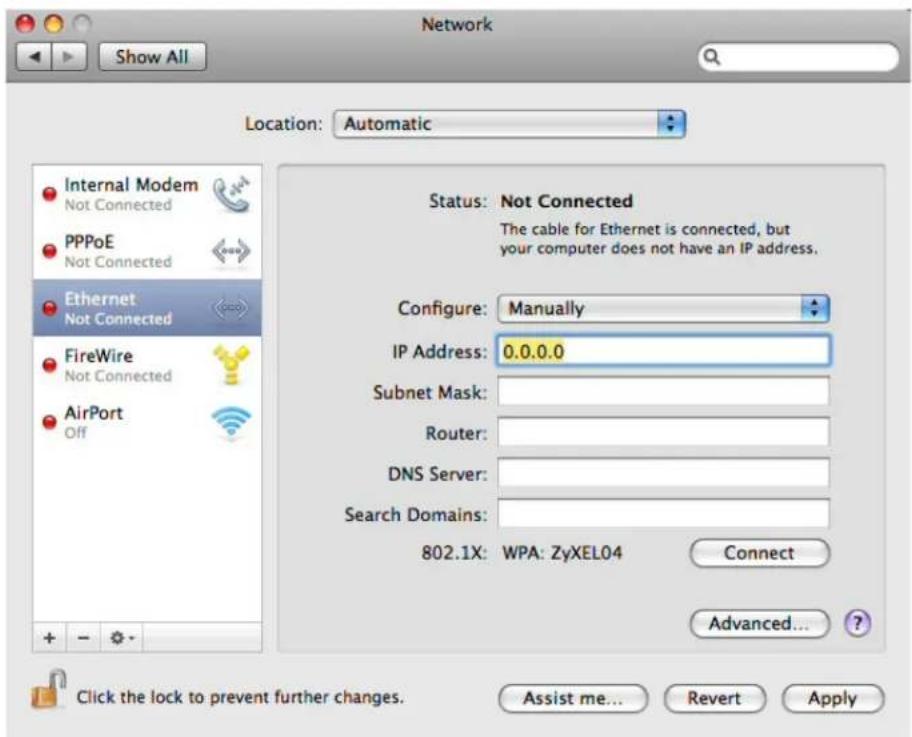Open the Configure dropdown set to Manually
Image resolution: width=912 pixels, height=737 pixels.
(x=664, y=308)
